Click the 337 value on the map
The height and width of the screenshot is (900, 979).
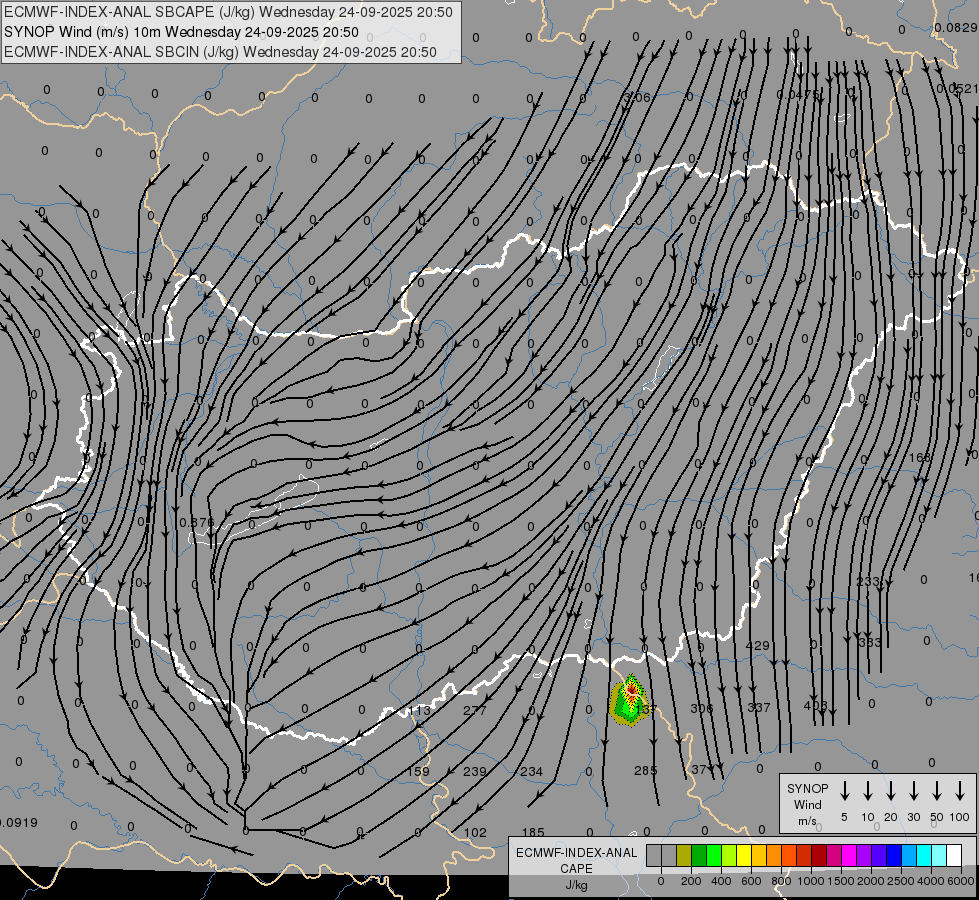[759, 707]
